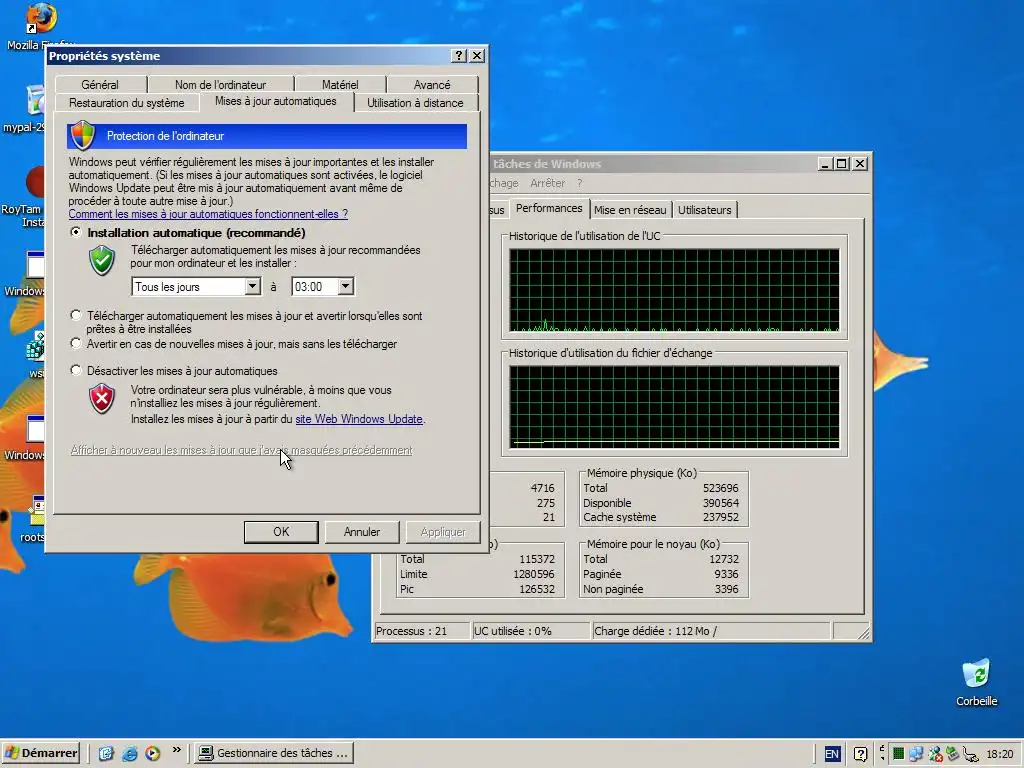Open Show Desktop quick launch icon
This screenshot has height=768, width=1024.
[x=106, y=753]
